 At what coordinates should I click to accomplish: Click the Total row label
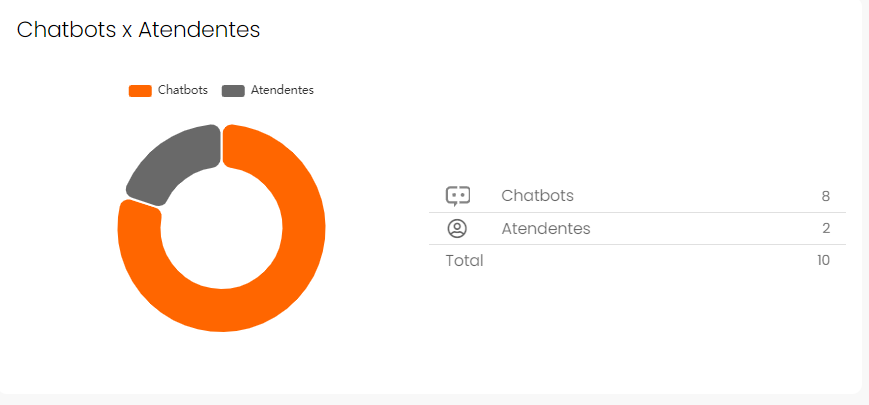click(x=464, y=261)
